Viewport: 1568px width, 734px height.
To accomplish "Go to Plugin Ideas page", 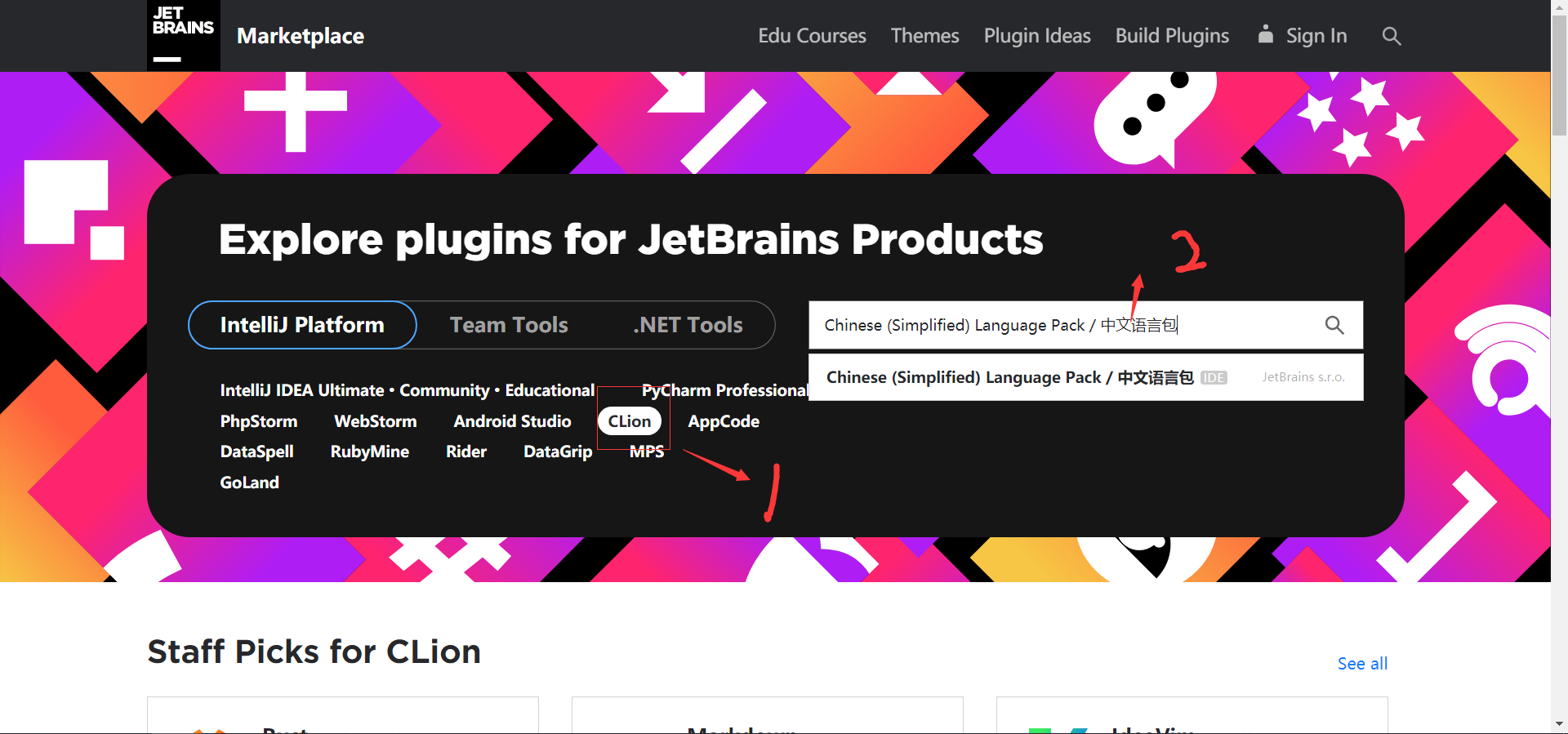I will (x=1036, y=36).
